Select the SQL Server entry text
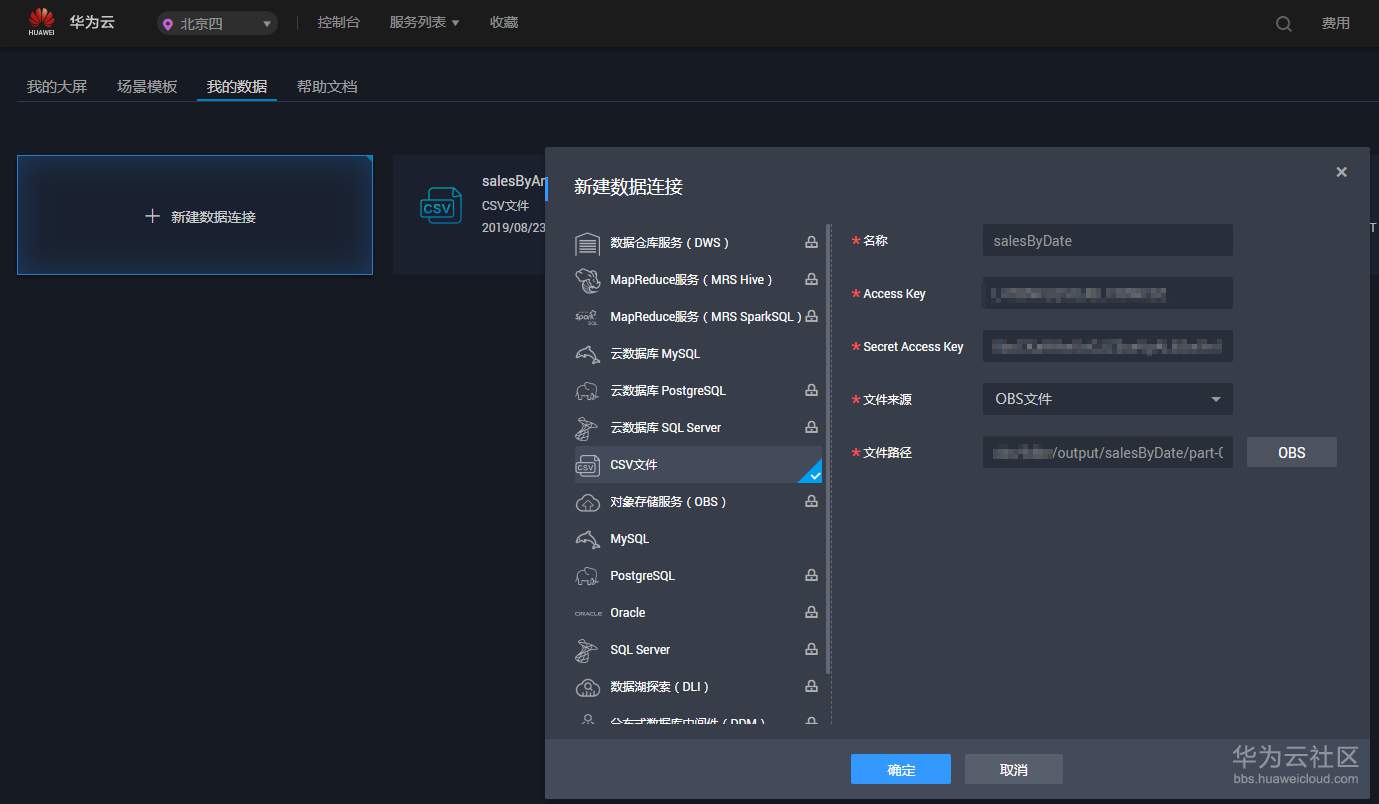This screenshot has width=1379, height=804. tap(640, 650)
